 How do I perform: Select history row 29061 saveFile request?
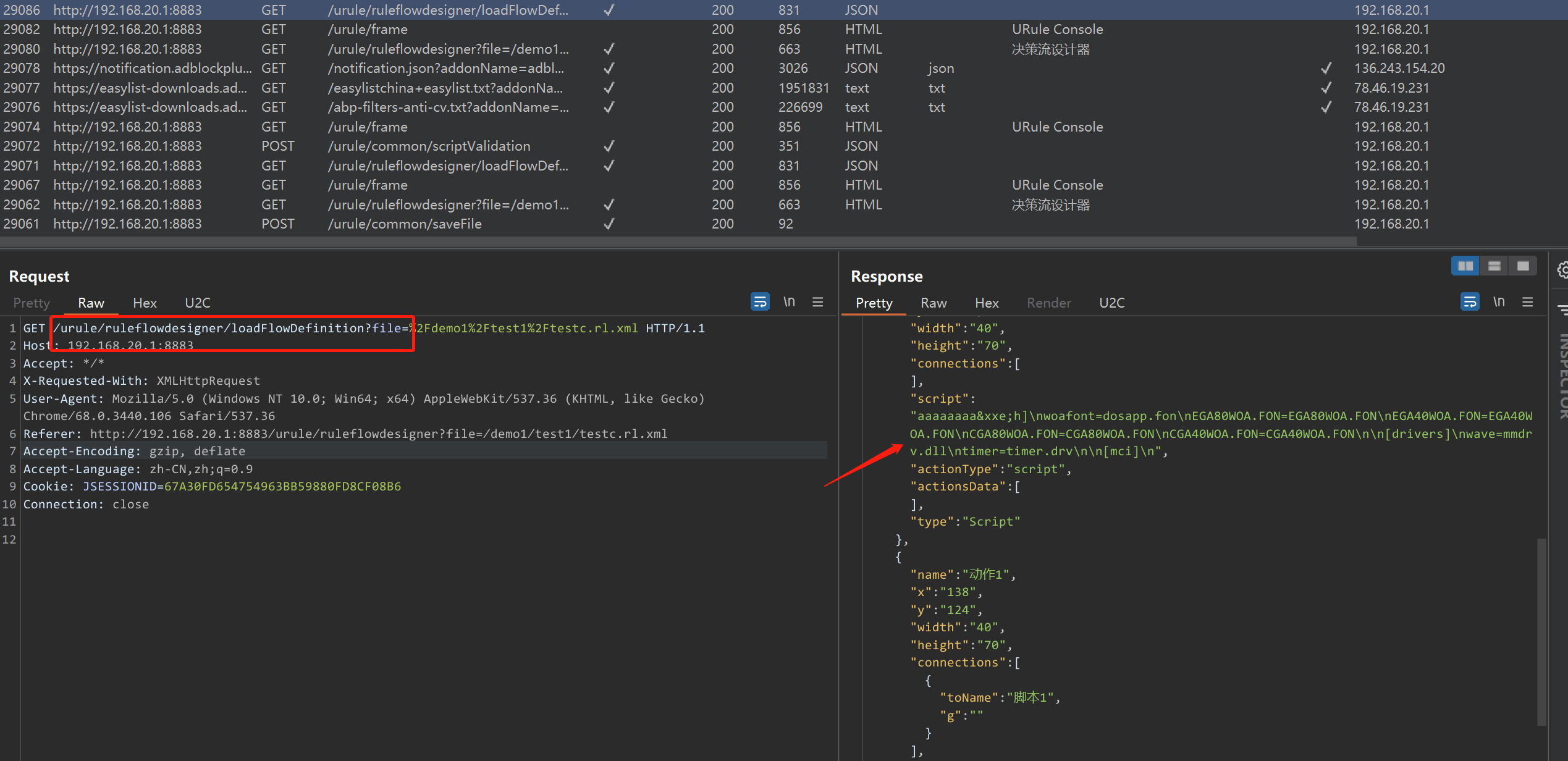click(404, 224)
